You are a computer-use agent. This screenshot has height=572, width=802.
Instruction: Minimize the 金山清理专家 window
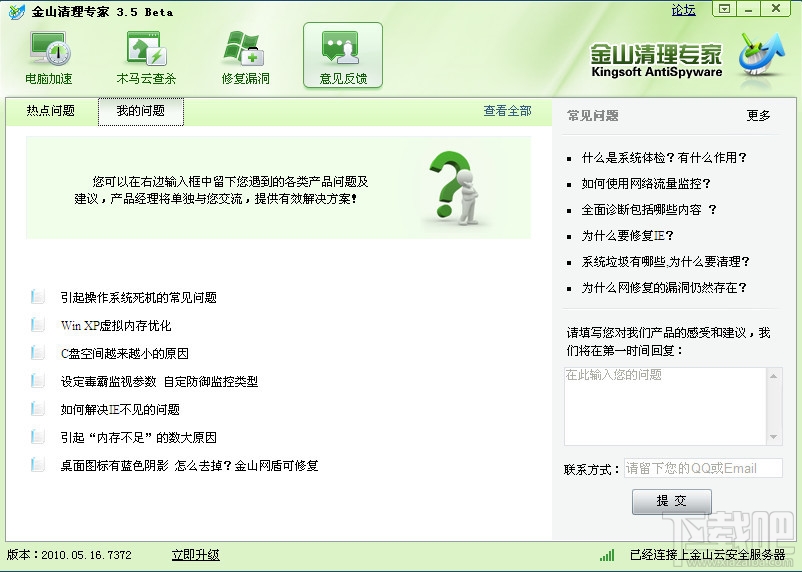point(748,9)
